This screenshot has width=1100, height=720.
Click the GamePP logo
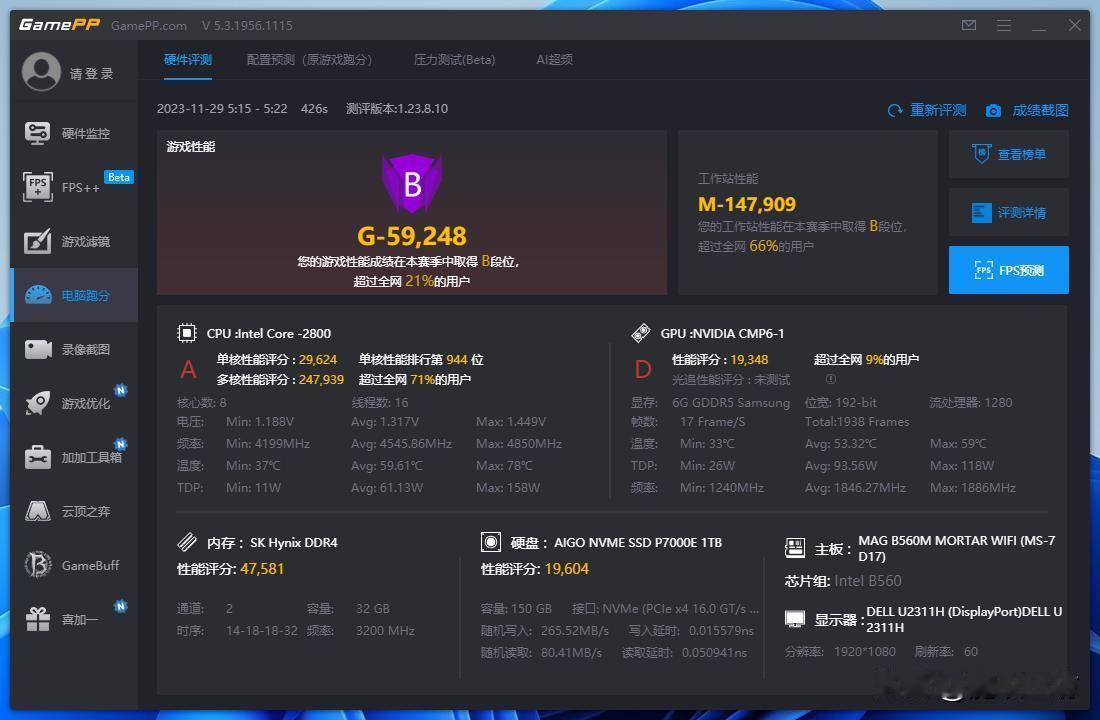pyautogui.click(x=60, y=25)
